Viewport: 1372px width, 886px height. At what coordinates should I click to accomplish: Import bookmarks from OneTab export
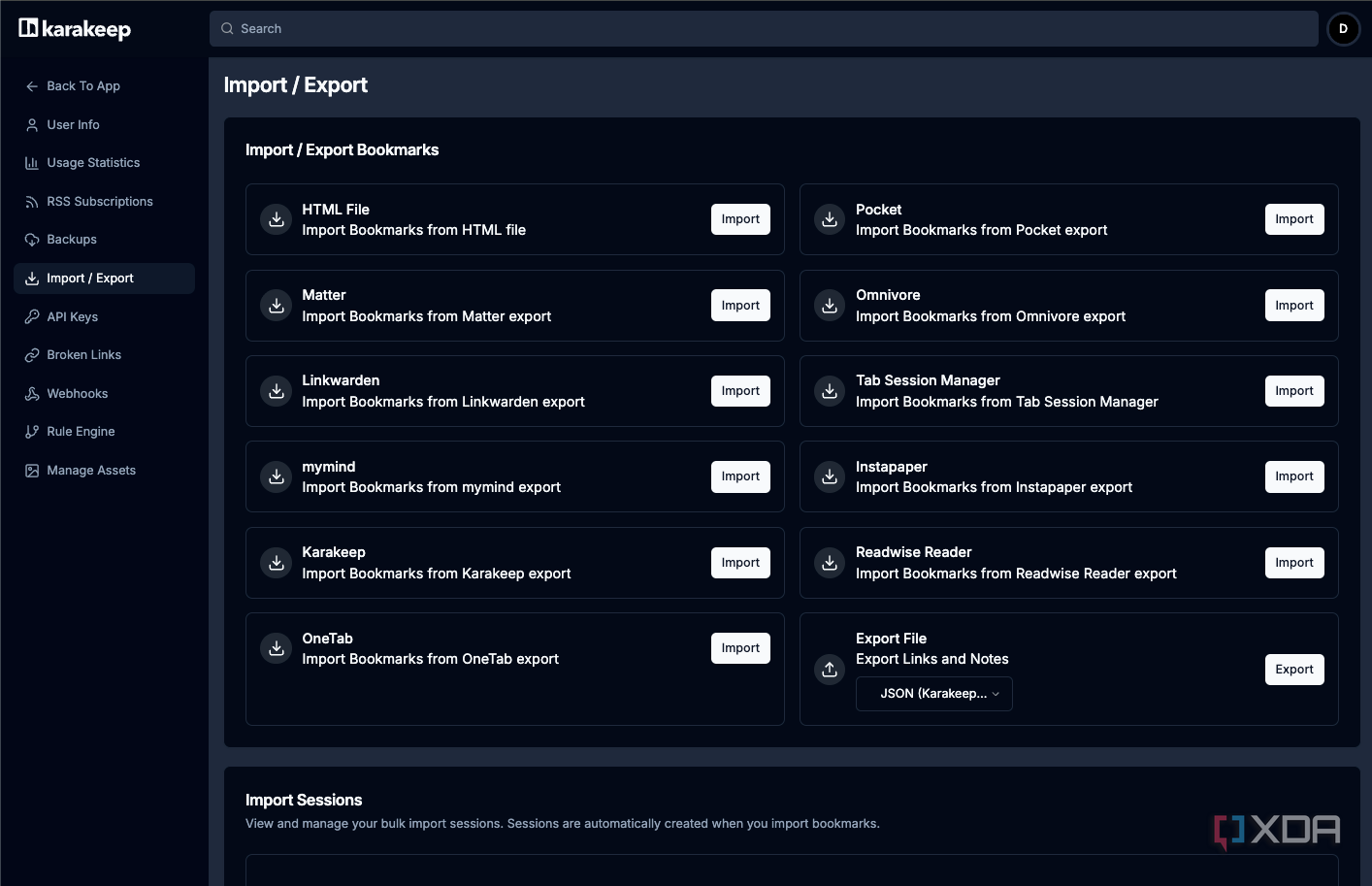point(740,648)
